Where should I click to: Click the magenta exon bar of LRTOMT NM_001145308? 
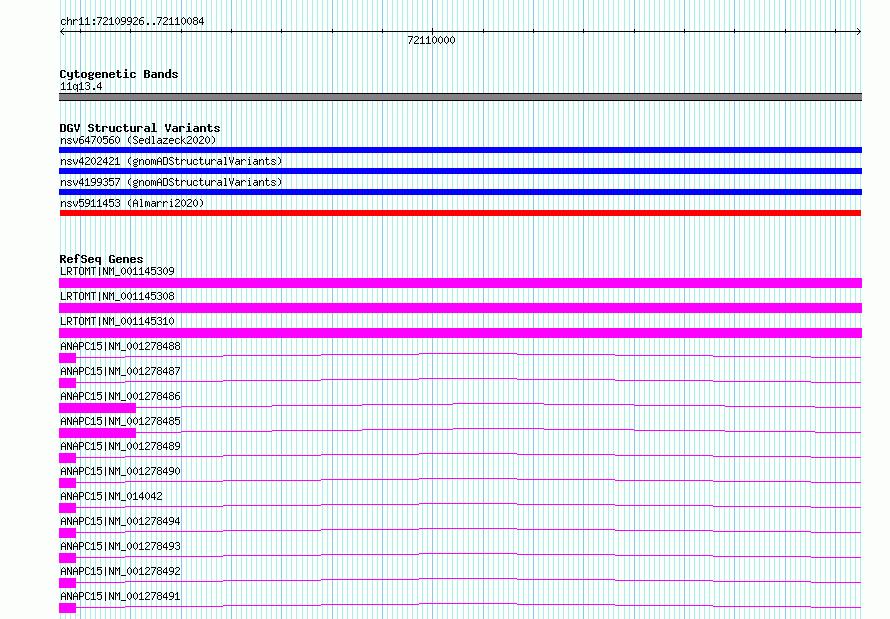point(460,308)
